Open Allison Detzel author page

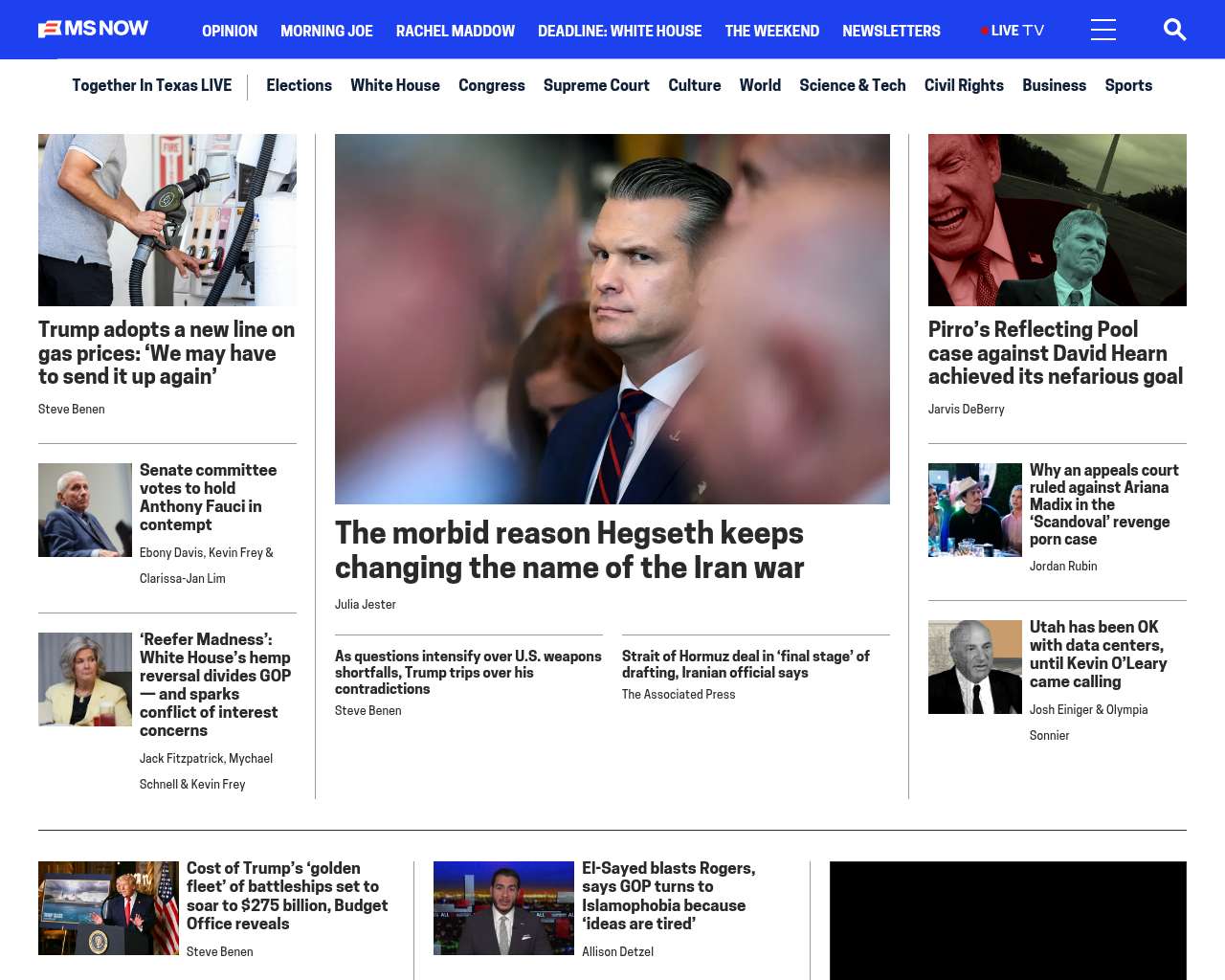tap(617, 952)
